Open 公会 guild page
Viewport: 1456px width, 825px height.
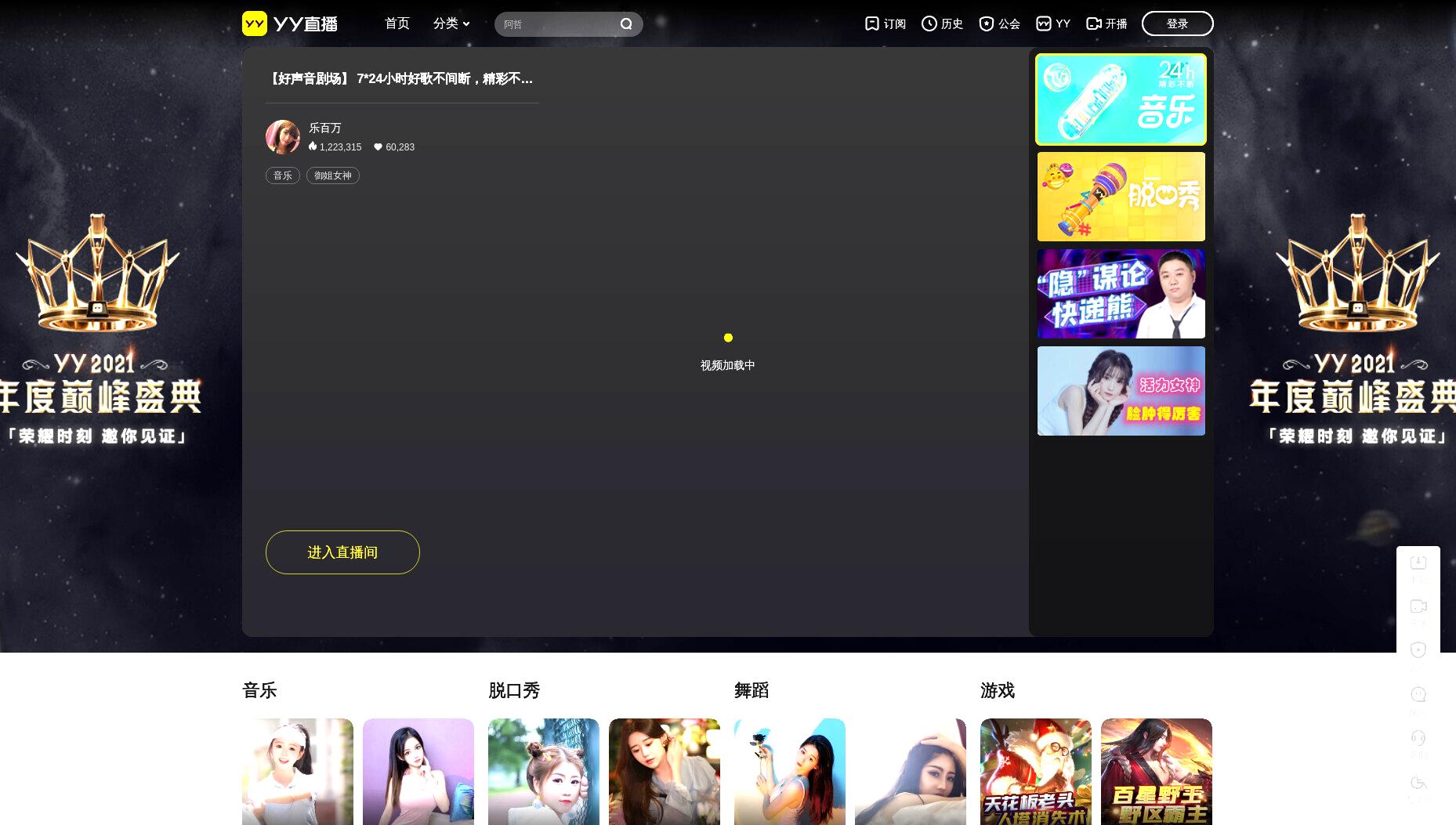point(999,24)
